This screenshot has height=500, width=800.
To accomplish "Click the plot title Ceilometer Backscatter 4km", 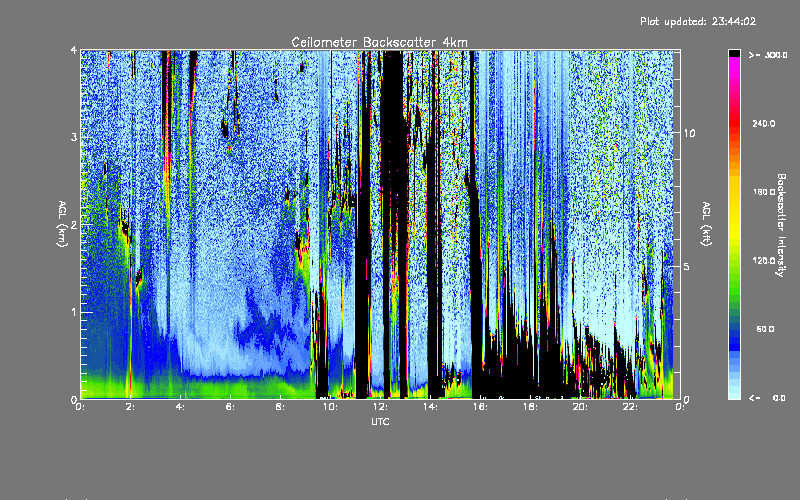I will pyautogui.click(x=379, y=42).
